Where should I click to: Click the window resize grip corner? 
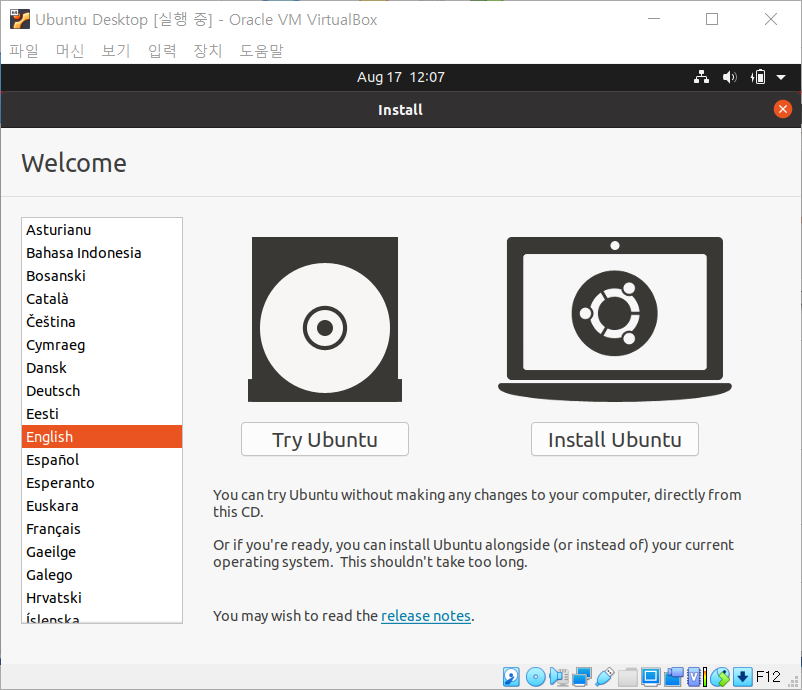(793, 681)
